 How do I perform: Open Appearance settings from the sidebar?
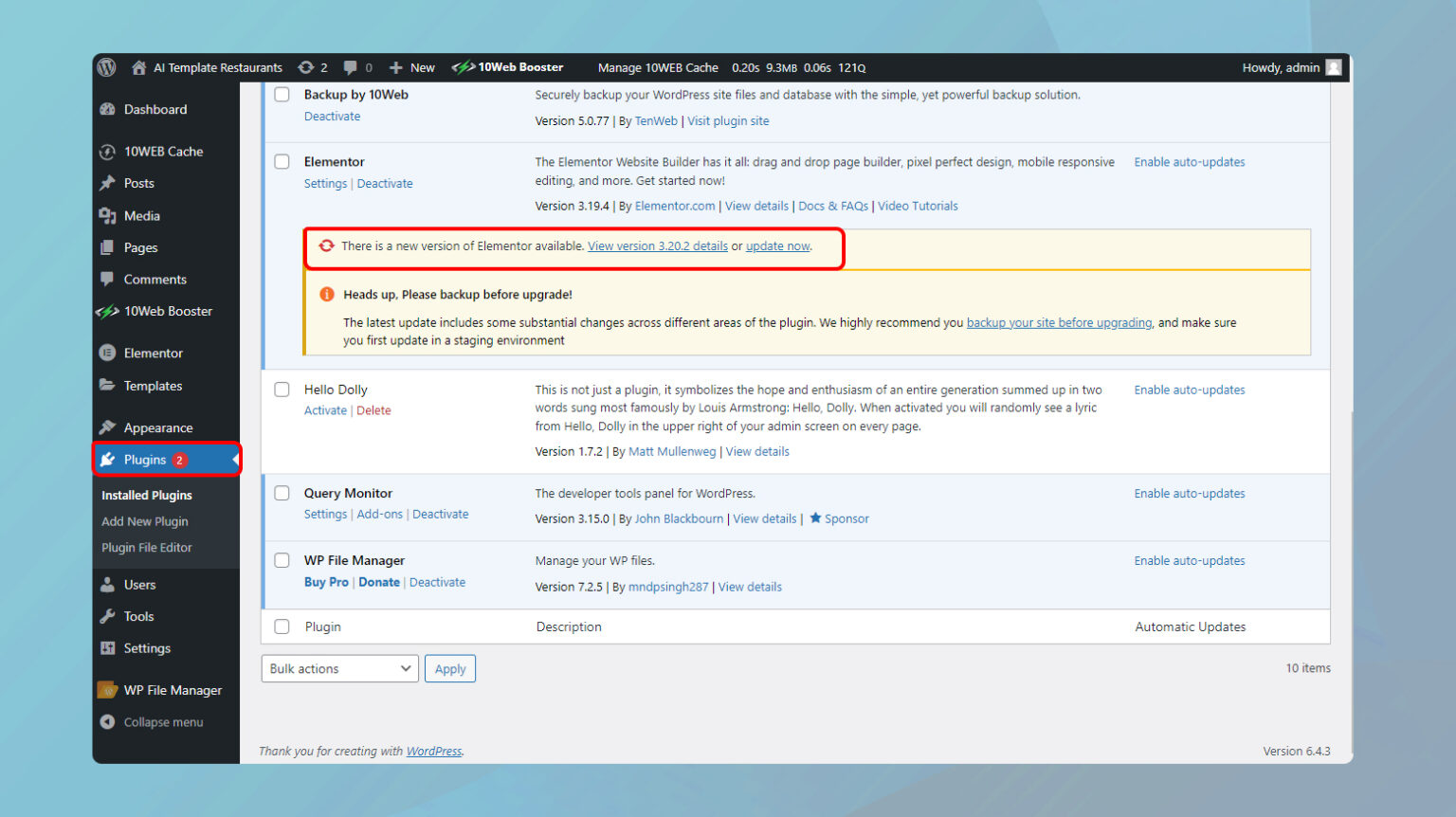(x=157, y=427)
